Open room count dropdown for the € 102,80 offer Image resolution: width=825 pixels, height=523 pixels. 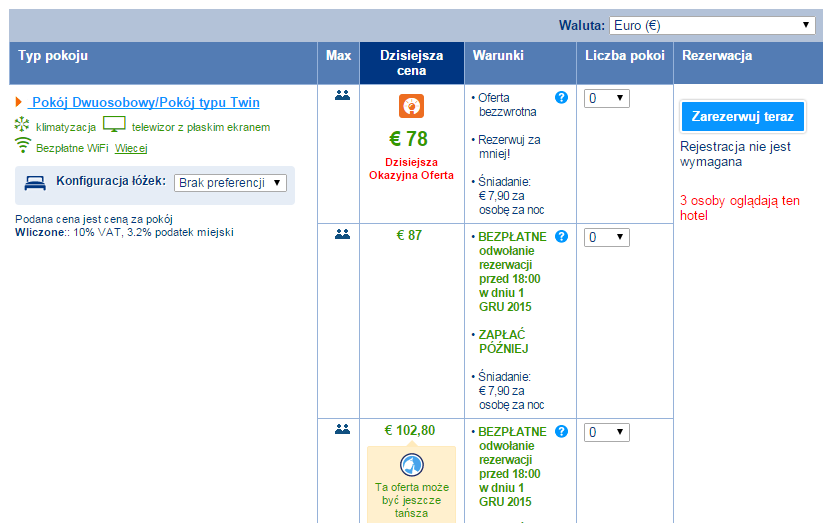pos(607,433)
